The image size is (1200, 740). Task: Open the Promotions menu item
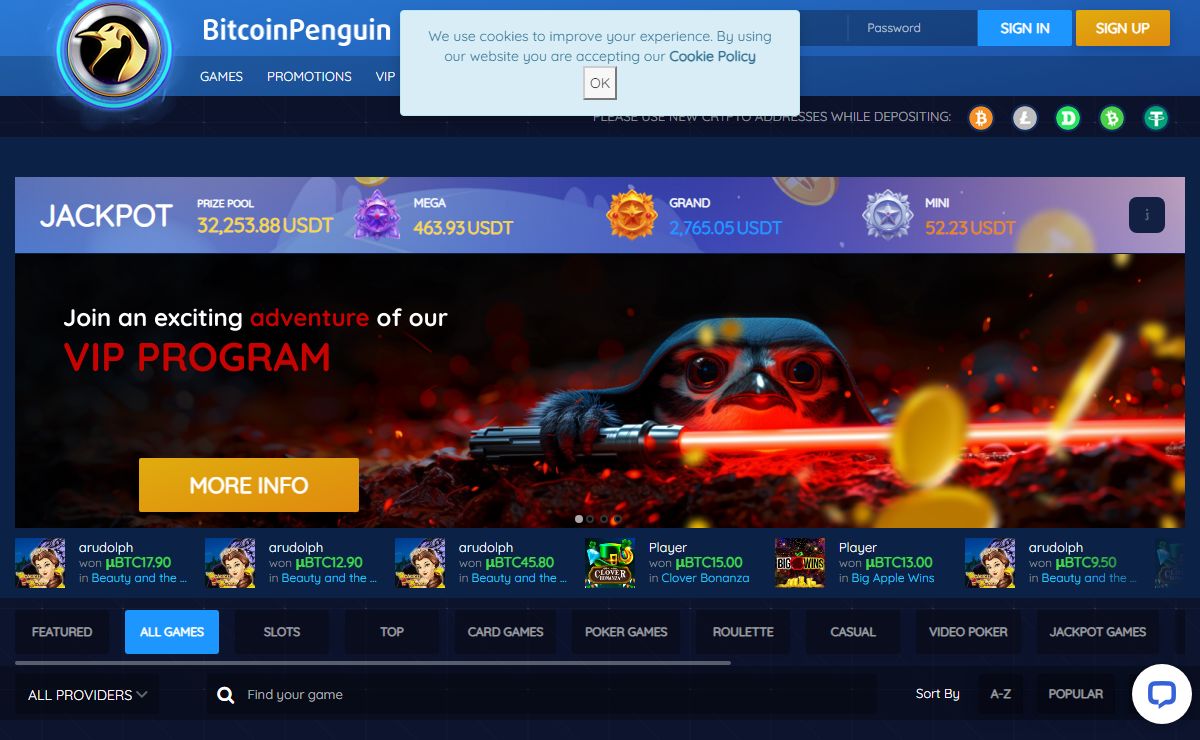pos(309,76)
